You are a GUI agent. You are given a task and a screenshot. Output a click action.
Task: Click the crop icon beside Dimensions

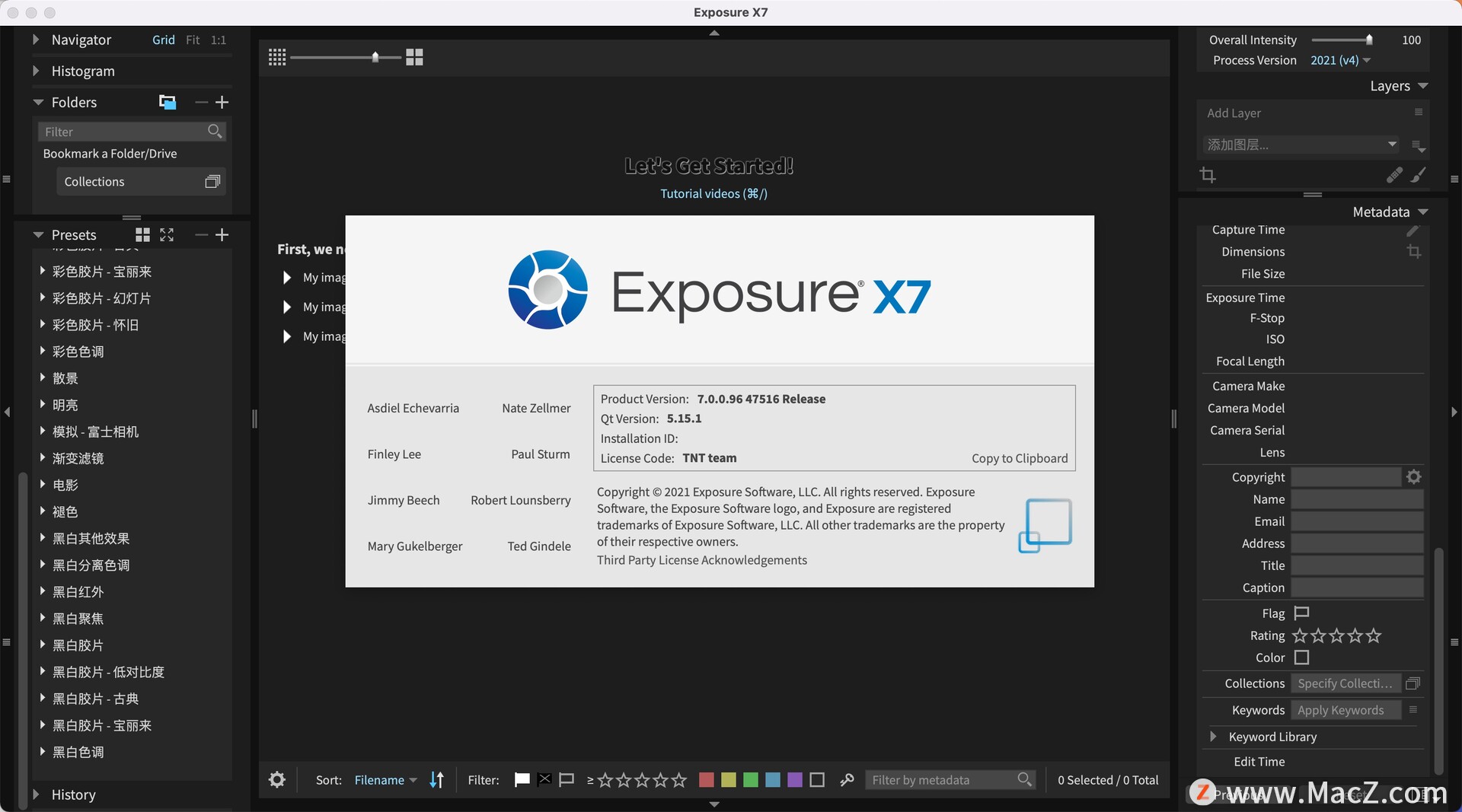coord(1414,252)
